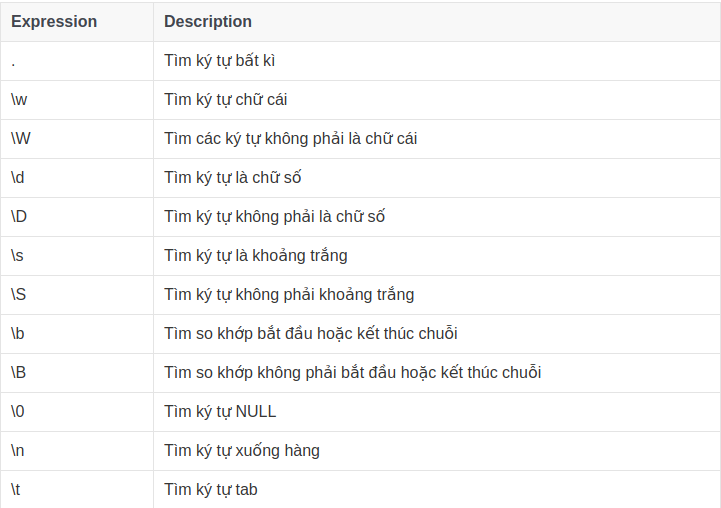Select the uppercase \D expression cell
This screenshot has width=721, height=508.
(x=20, y=217)
